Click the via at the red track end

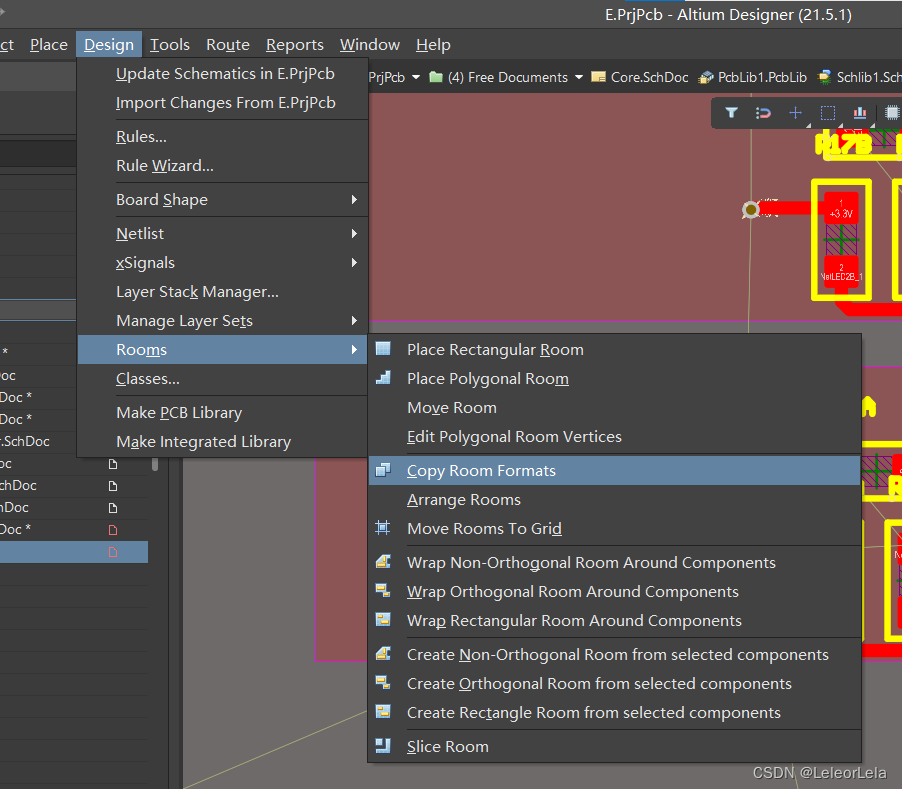click(x=751, y=210)
